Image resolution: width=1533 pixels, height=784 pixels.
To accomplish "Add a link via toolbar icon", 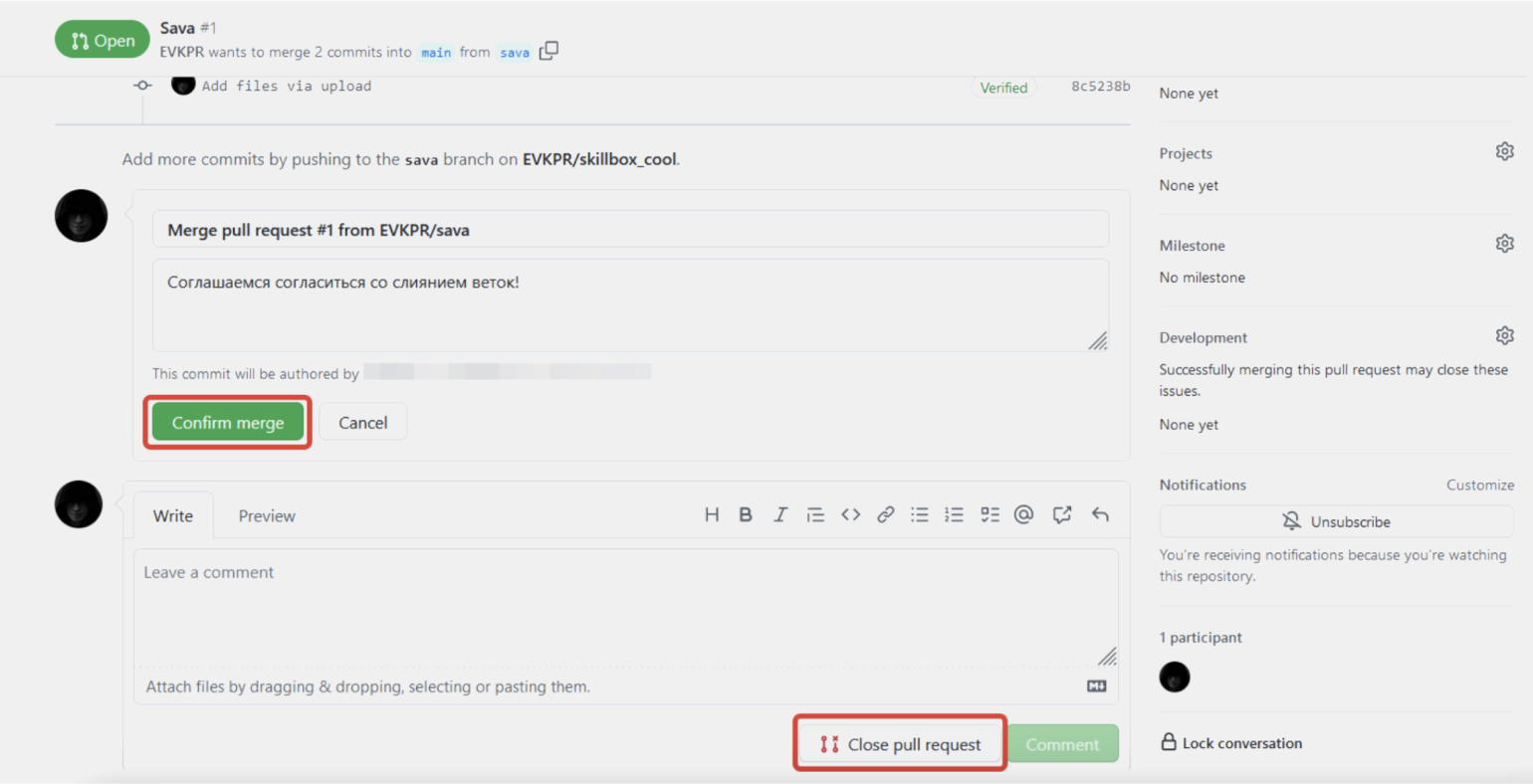I will point(885,514).
